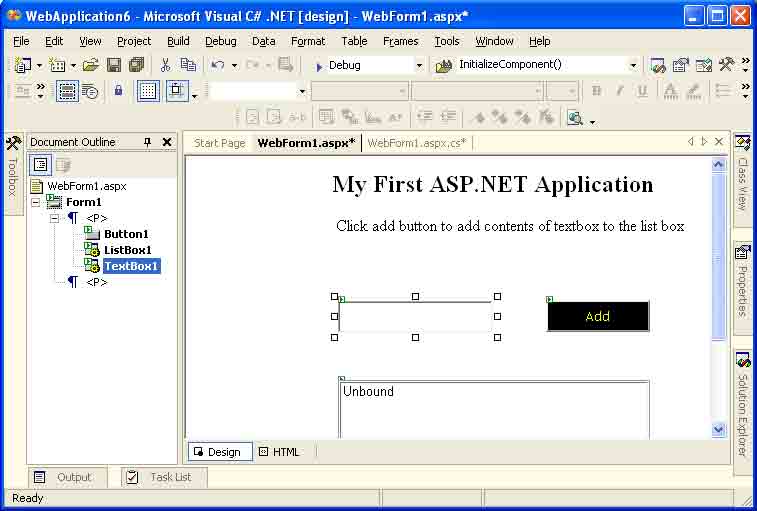Open the Debug configuration dropdown

coord(419,66)
